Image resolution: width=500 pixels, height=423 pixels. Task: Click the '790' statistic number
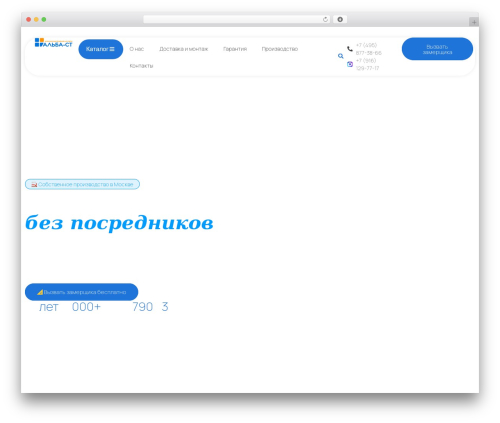[x=142, y=307]
